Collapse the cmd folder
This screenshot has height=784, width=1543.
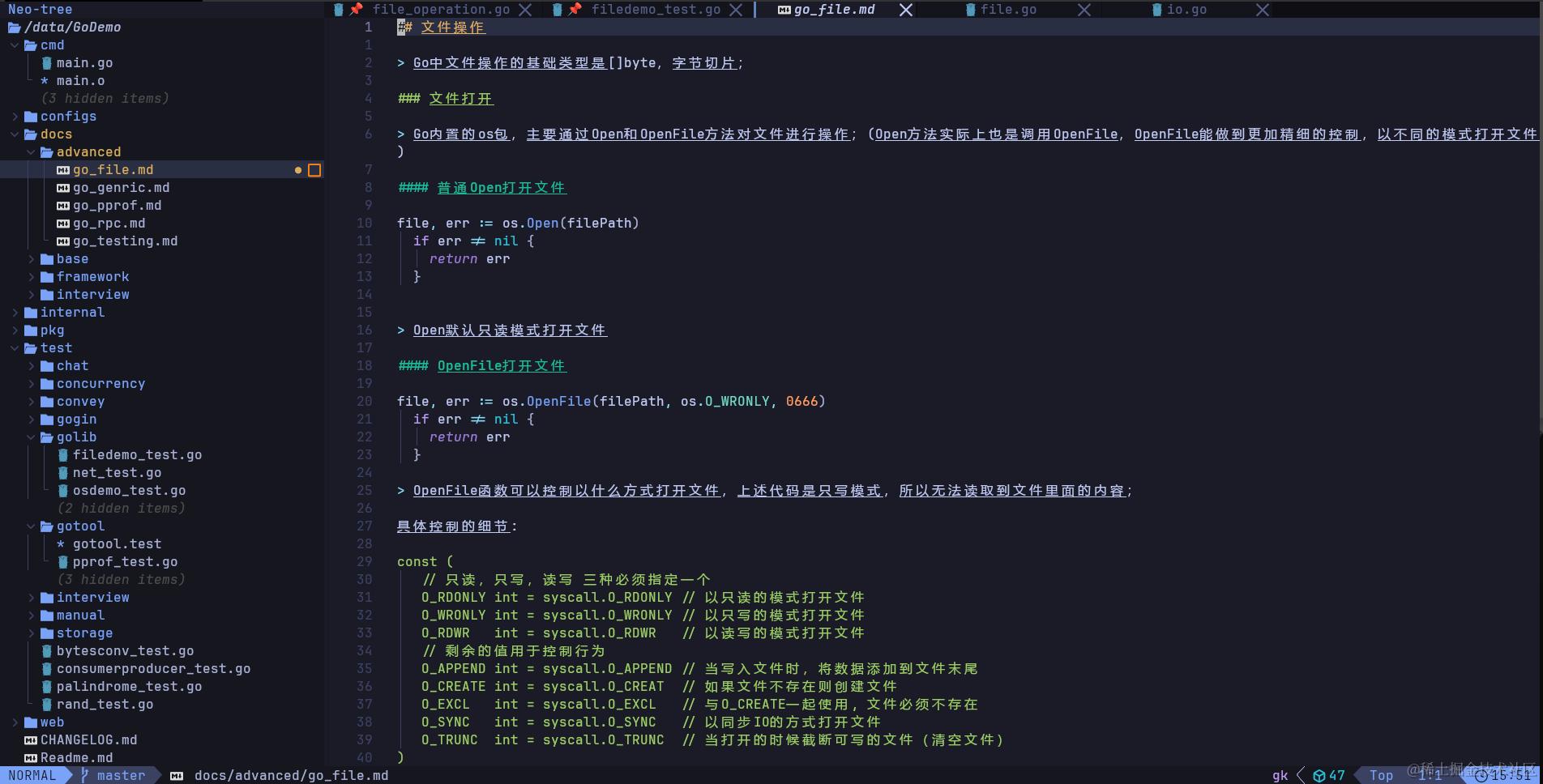click(15, 45)
